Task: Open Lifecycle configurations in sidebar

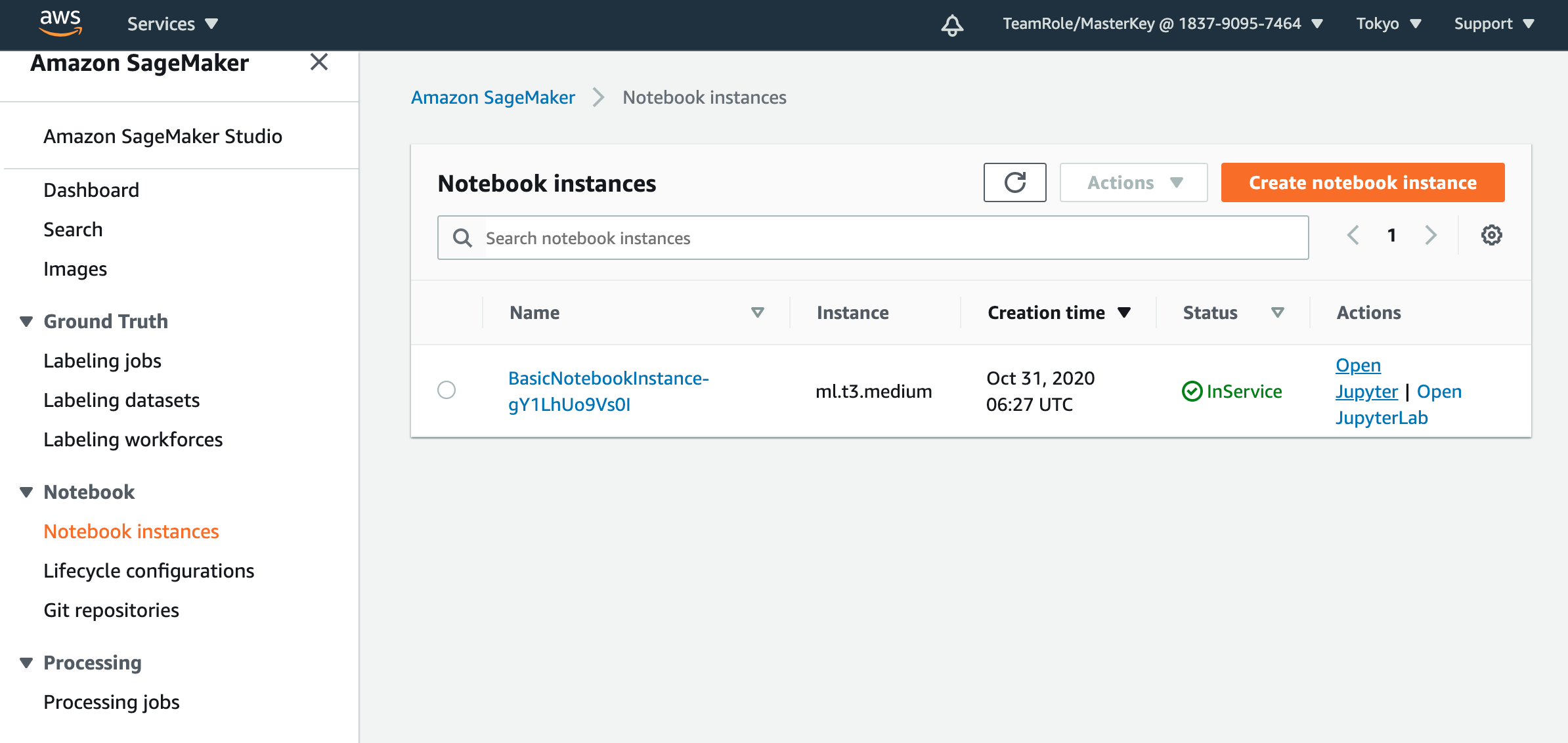Action: coord(148,570)
